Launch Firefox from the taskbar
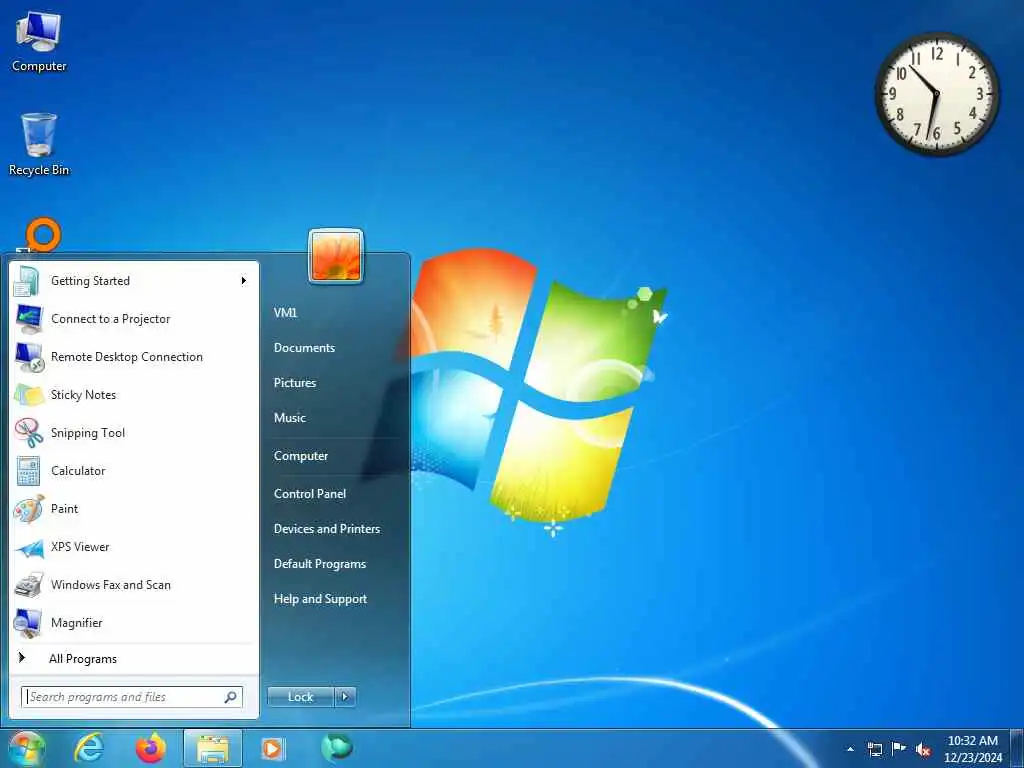Image resolution: width=1024 pixels, height=768 pixels. point(150,748)
